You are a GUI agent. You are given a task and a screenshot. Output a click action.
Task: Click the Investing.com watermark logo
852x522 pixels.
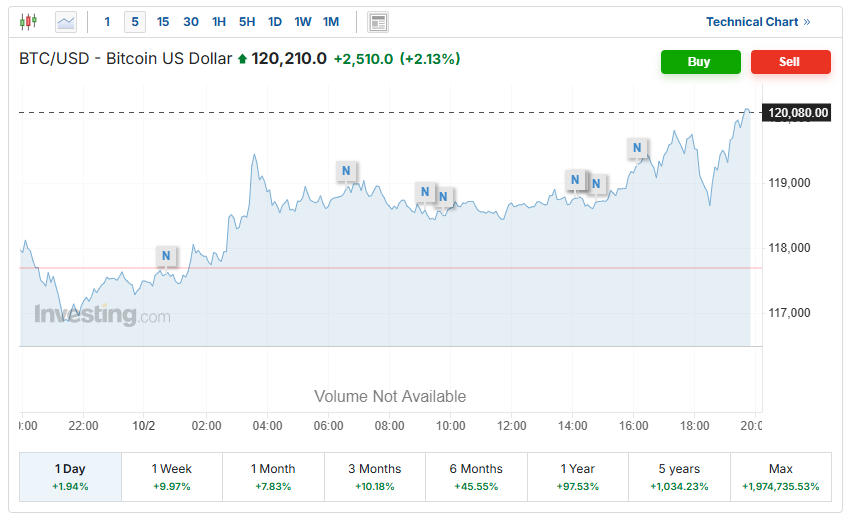point(102,315)
